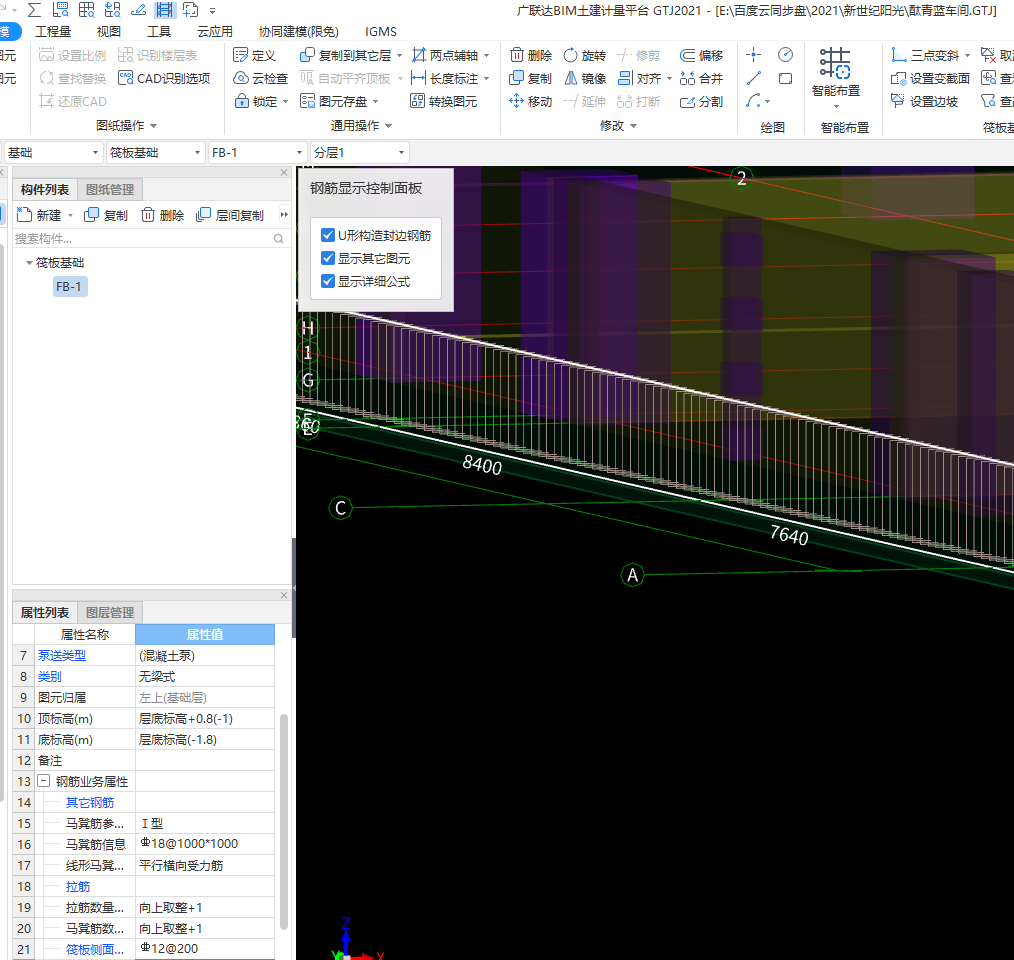Click the CAD识别选项 tool
1014x960 pixels.
tap(164, 78)
